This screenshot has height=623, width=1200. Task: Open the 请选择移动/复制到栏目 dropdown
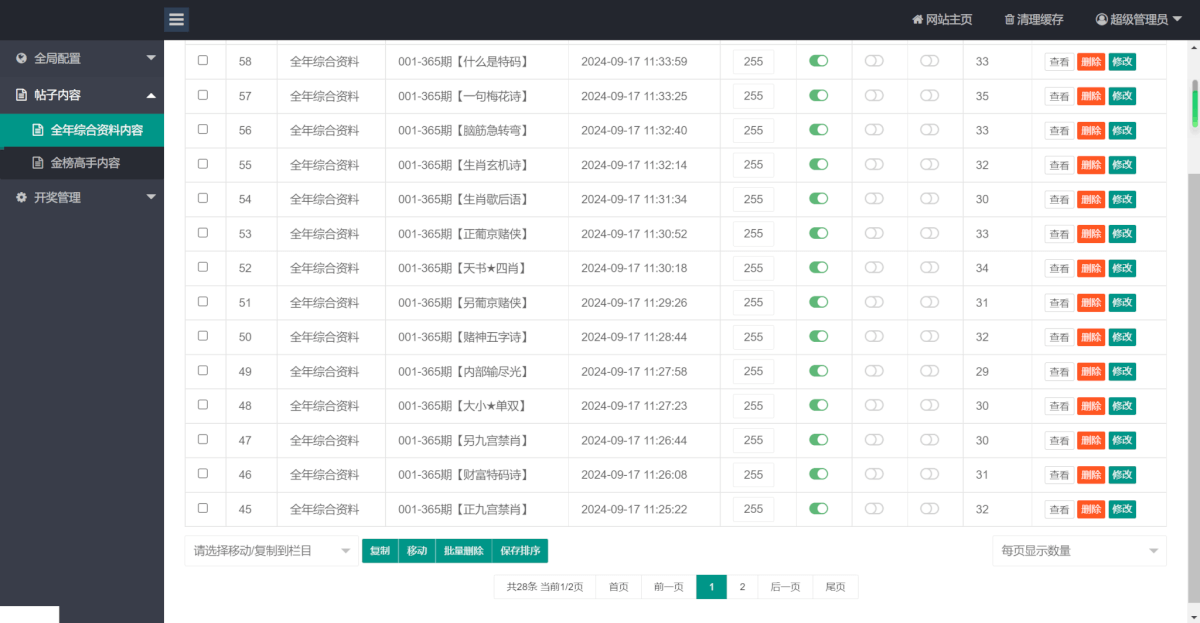tap(272, 551)
